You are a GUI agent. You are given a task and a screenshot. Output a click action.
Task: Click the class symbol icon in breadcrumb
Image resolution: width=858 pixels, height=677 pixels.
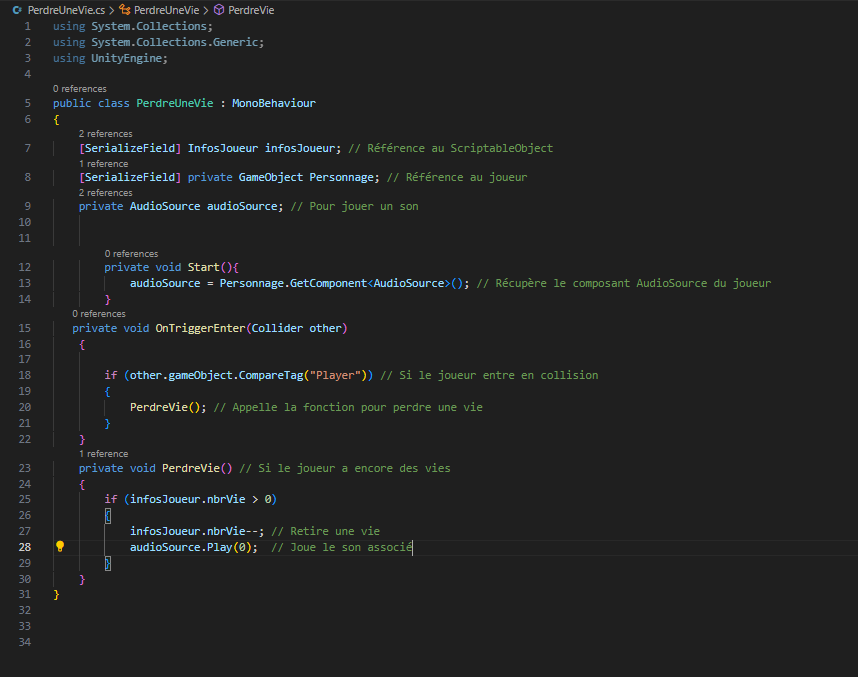coord(125,9)
